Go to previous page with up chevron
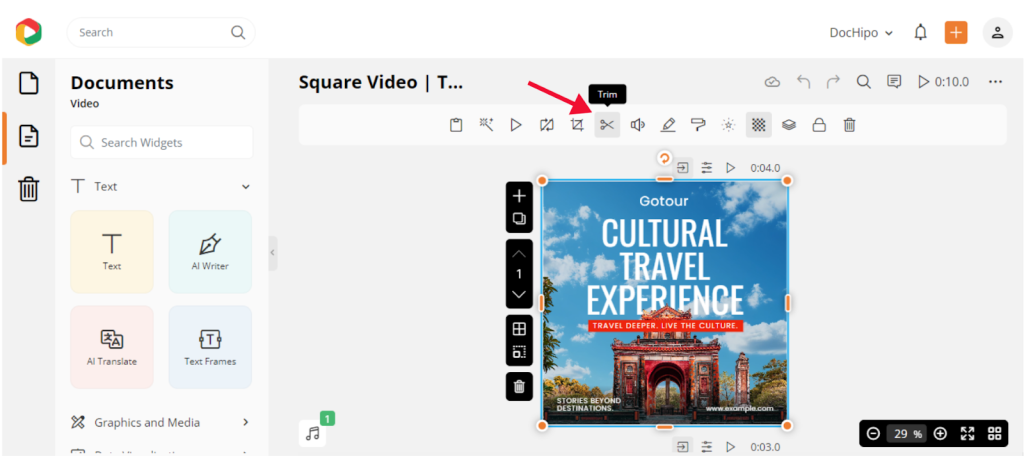Viewport: 1024px width, 463px height. click(x=519, y=253)
